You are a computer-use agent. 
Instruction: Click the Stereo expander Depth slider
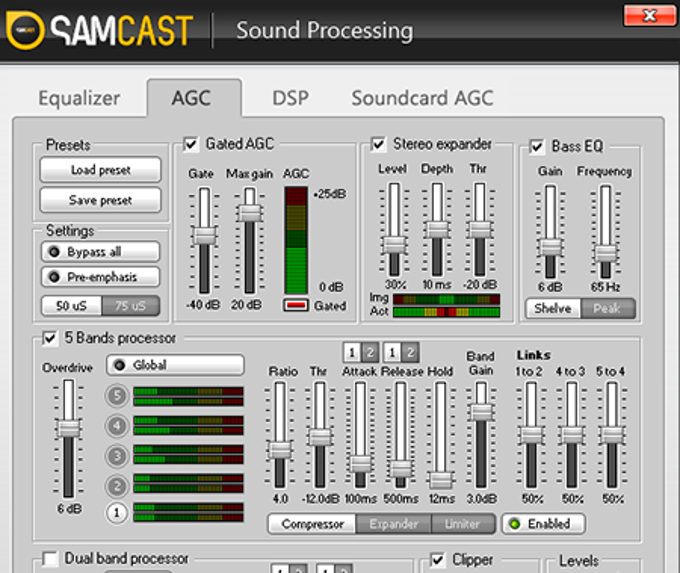click(x=437, y=229)
